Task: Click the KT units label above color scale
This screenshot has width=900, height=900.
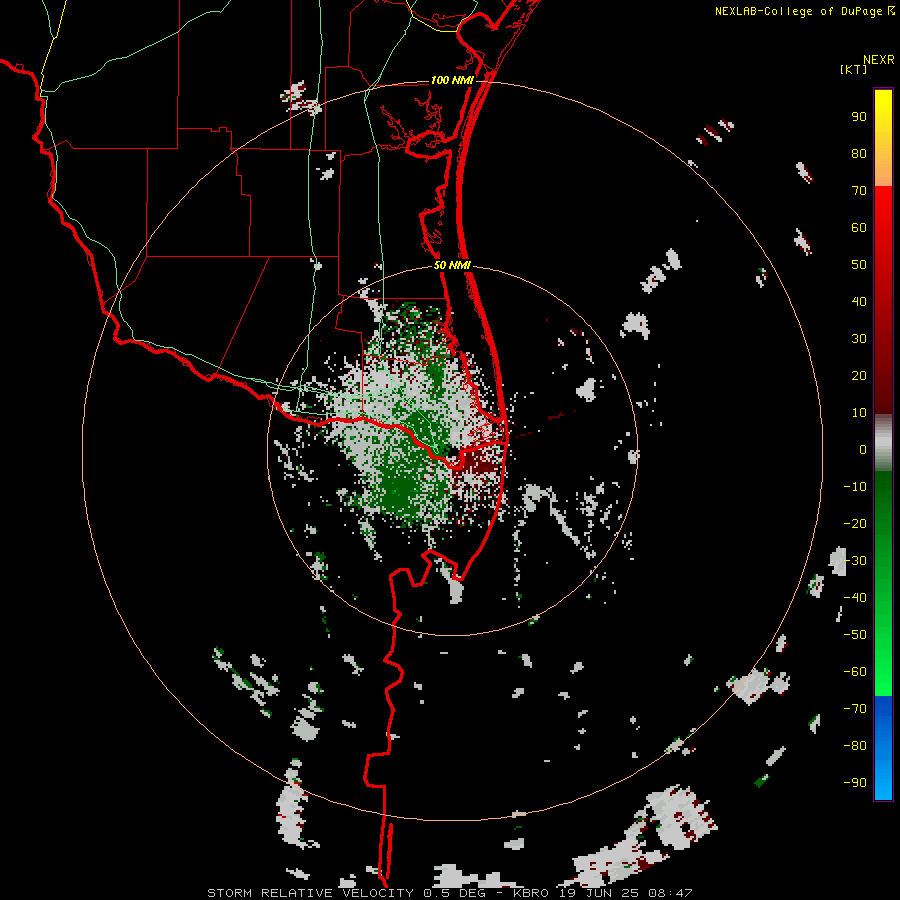Action: (x=854, y=69)
